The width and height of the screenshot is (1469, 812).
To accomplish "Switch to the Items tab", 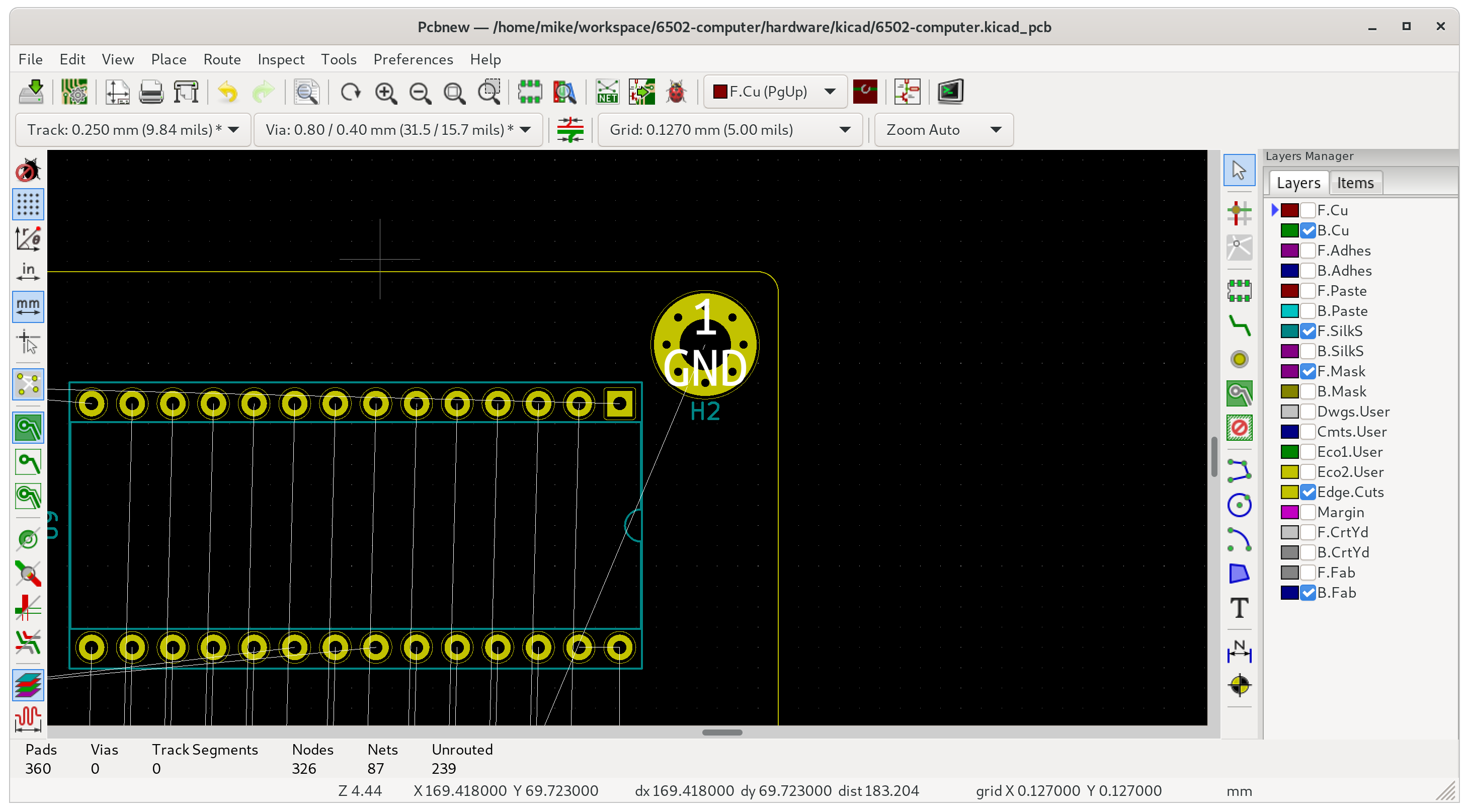I will 1355,183.
